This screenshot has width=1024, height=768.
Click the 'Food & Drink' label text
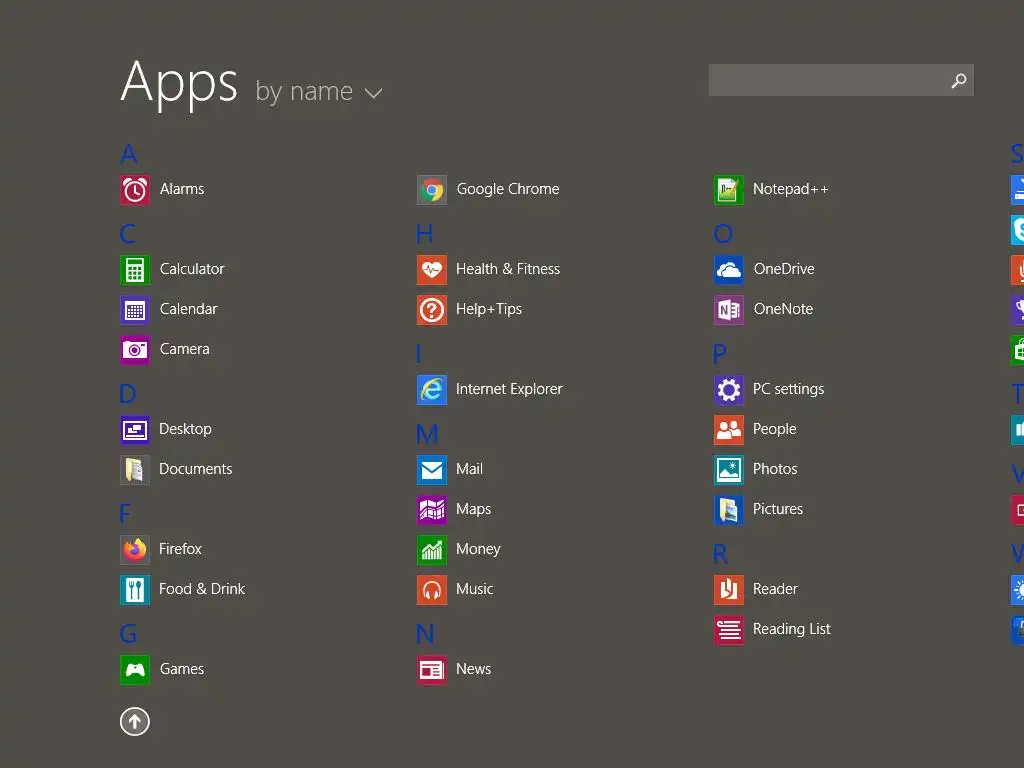click(x=202, y=589)
